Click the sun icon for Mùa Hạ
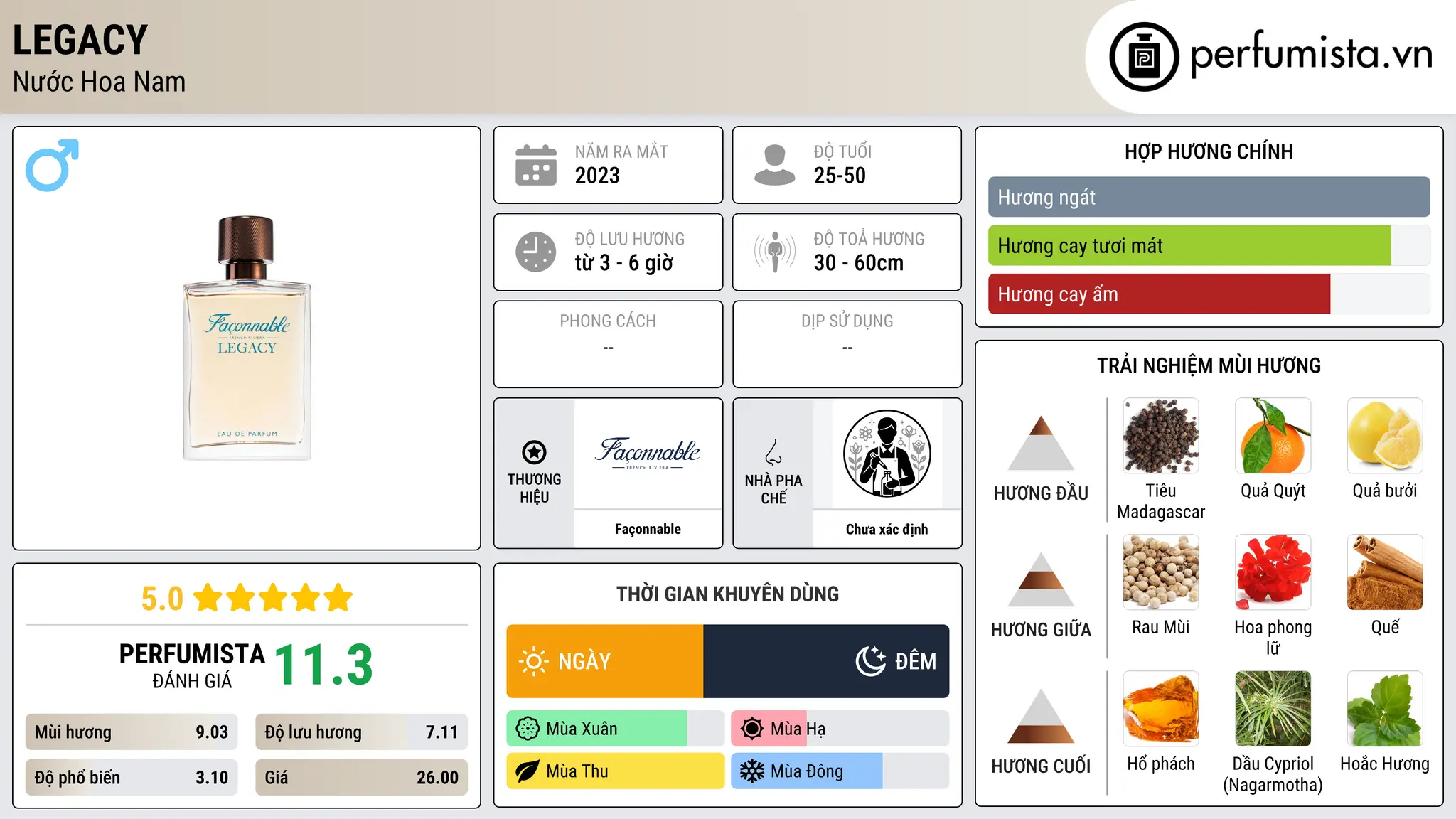Screen dimensions: 1456x819 (752, 729)
